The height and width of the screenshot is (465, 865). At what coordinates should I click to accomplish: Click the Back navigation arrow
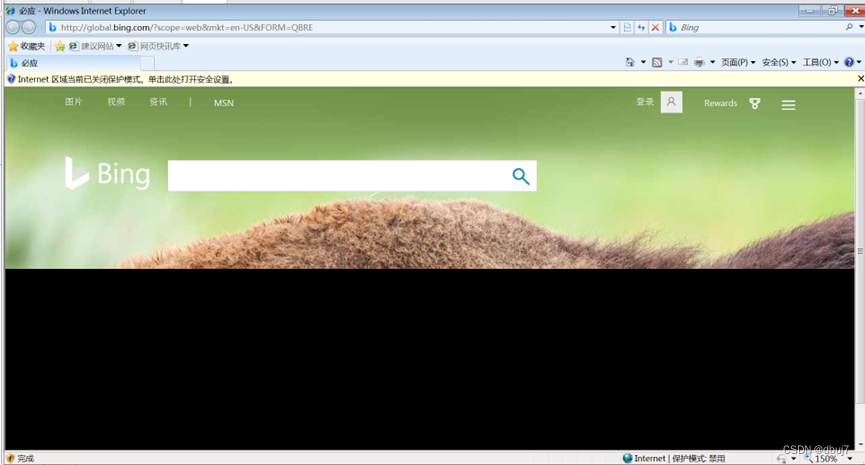(x=13, y=27)
